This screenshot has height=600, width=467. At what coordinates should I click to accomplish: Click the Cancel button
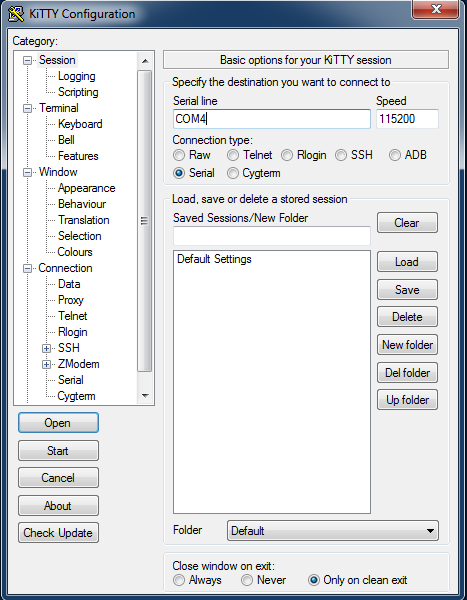pyautogui.click(x=58, y=478)
